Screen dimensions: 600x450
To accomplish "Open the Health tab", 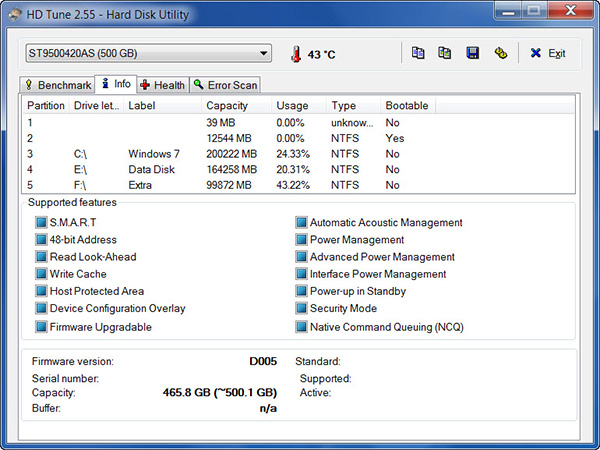I will pyautogui.click(x=162, y=85).
